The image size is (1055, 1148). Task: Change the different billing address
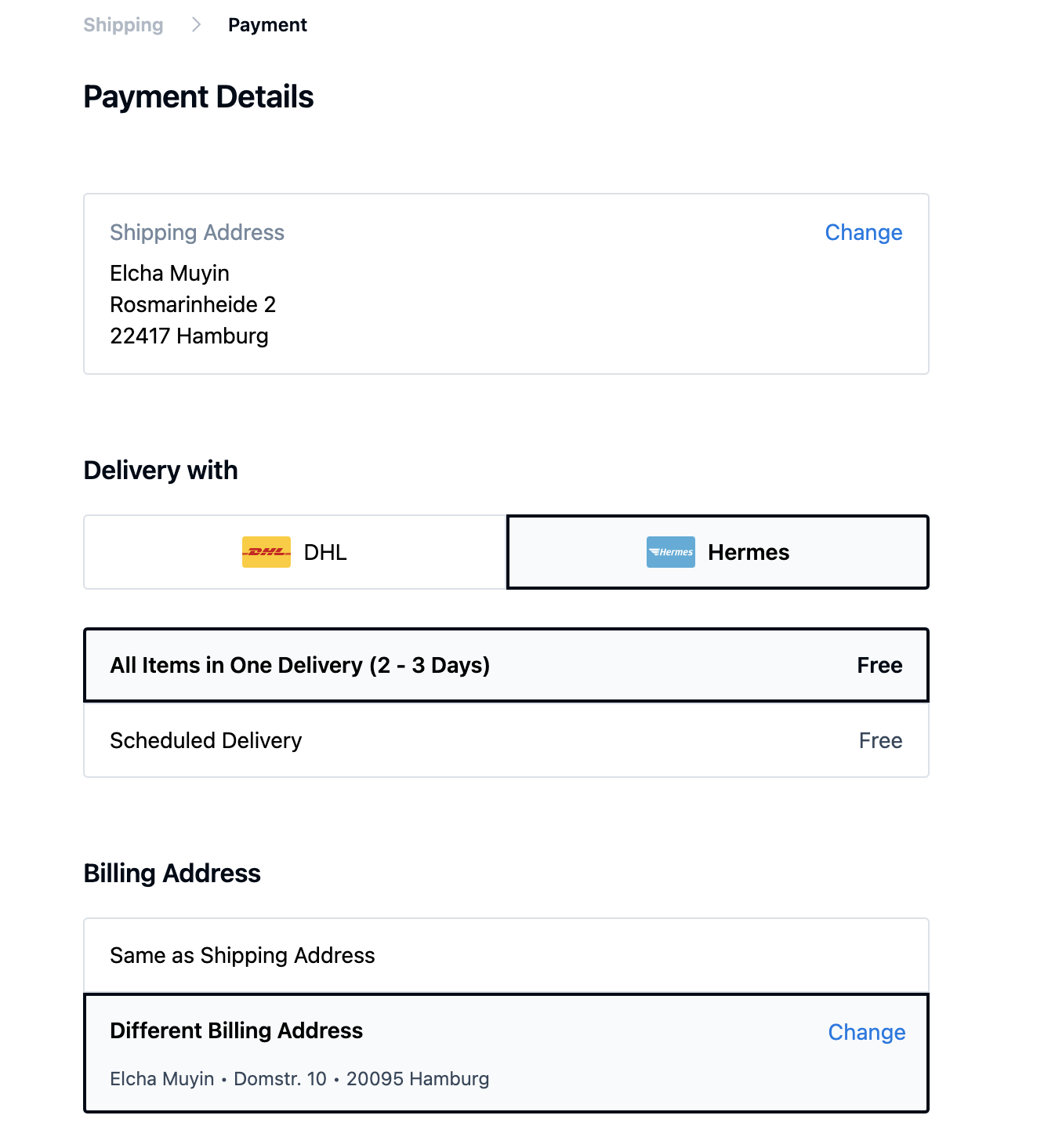click(866, 1032)
